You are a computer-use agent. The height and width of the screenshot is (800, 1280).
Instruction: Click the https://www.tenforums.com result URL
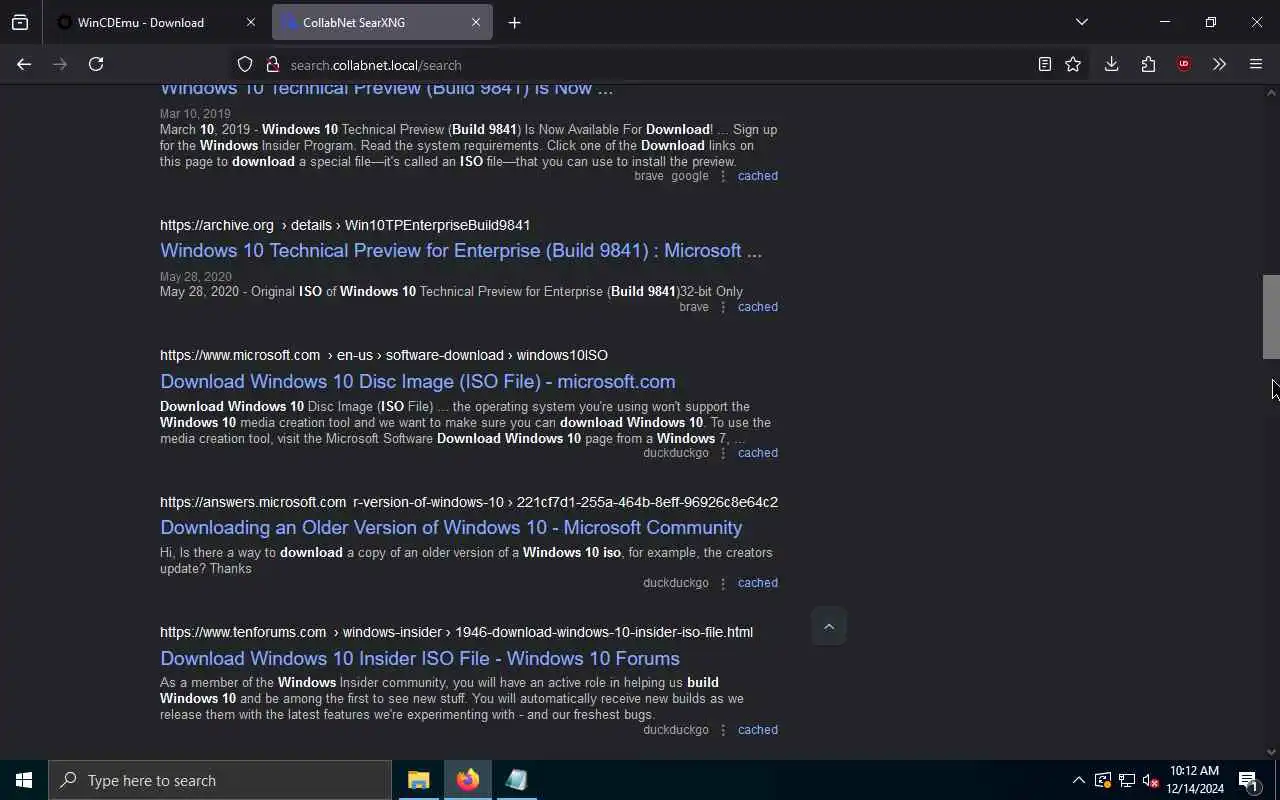[x=456, y=632]
